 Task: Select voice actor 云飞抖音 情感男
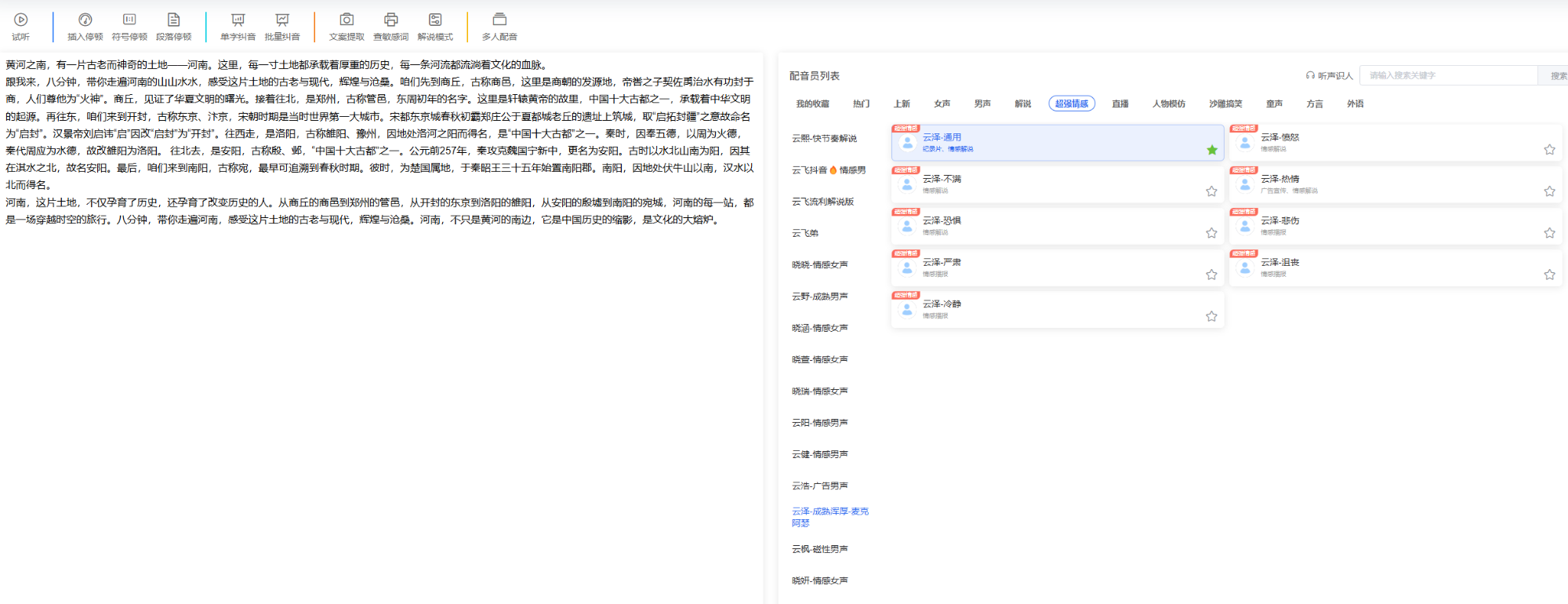pos(829,169)
